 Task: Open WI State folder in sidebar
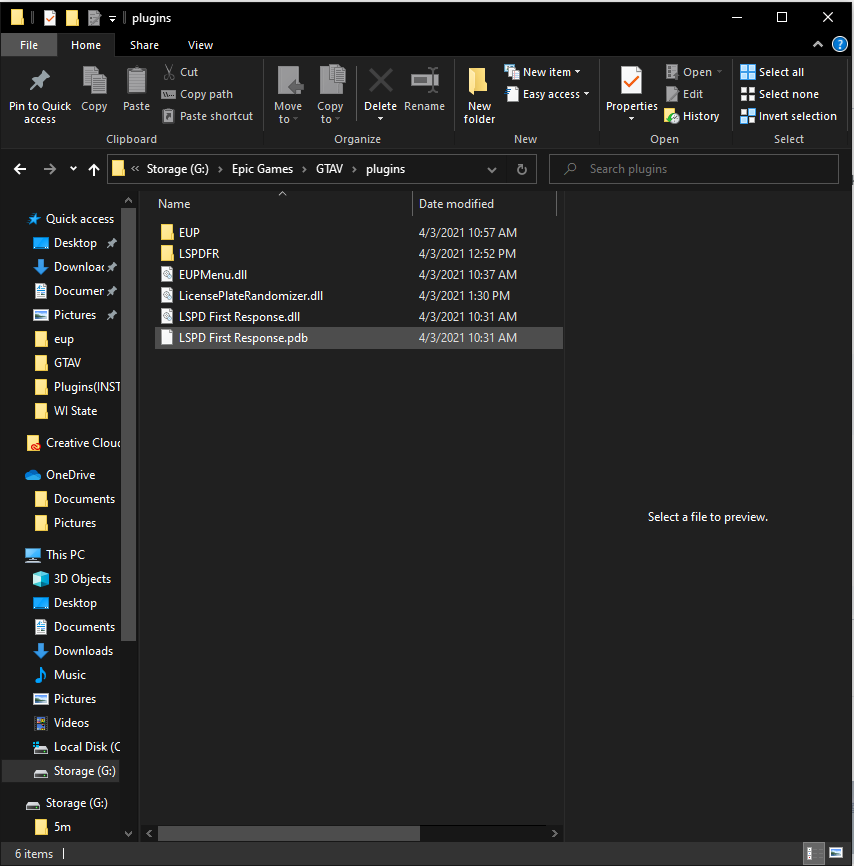[65, 411]
